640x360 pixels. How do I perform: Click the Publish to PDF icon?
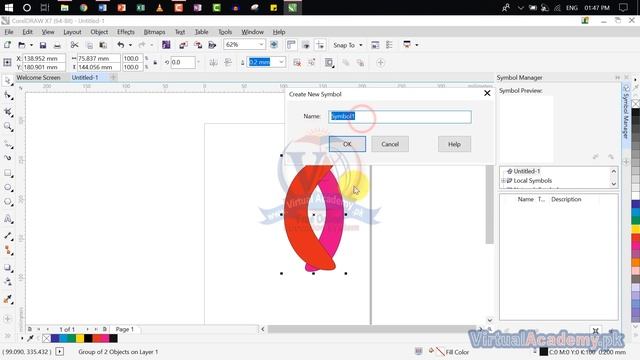coord(212,45)
